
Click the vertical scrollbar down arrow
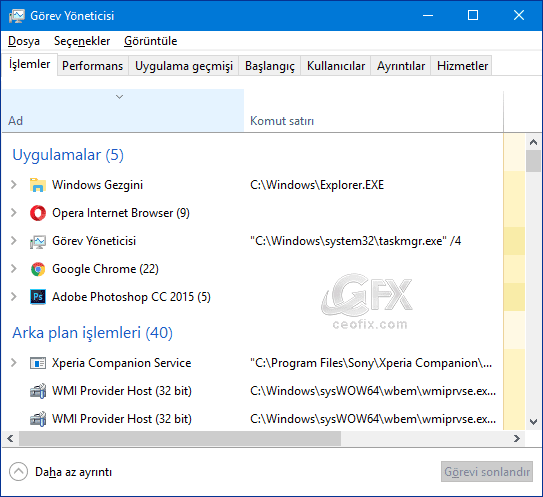click(x=533, y=422)
